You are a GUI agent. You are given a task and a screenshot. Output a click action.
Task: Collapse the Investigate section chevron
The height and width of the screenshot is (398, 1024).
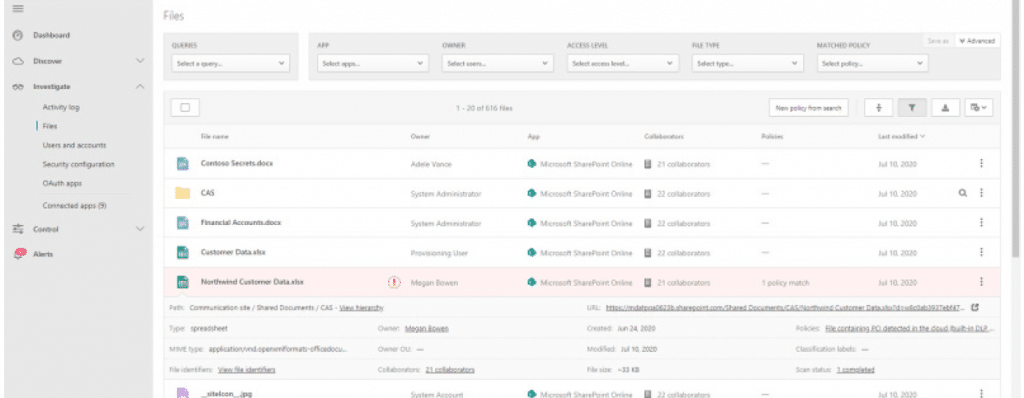point(140,87)
